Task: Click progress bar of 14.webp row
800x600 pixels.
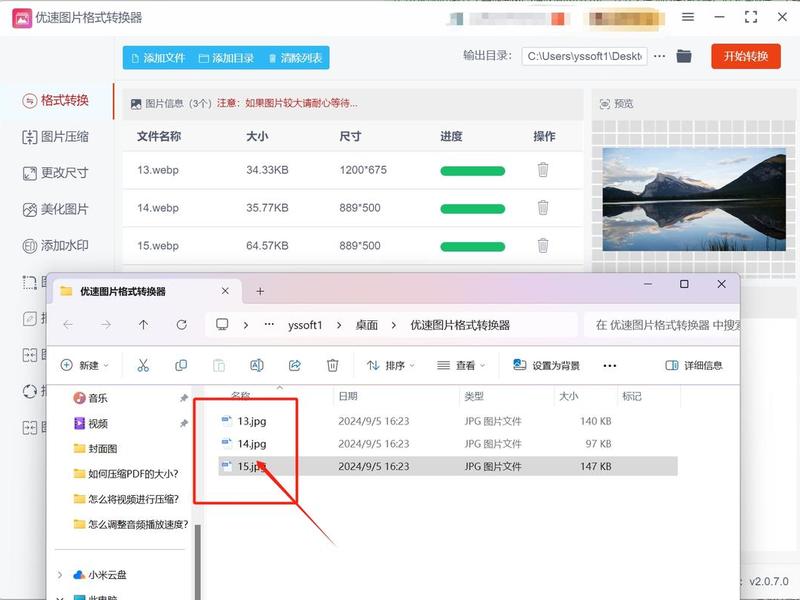Action: pos(472,209)
